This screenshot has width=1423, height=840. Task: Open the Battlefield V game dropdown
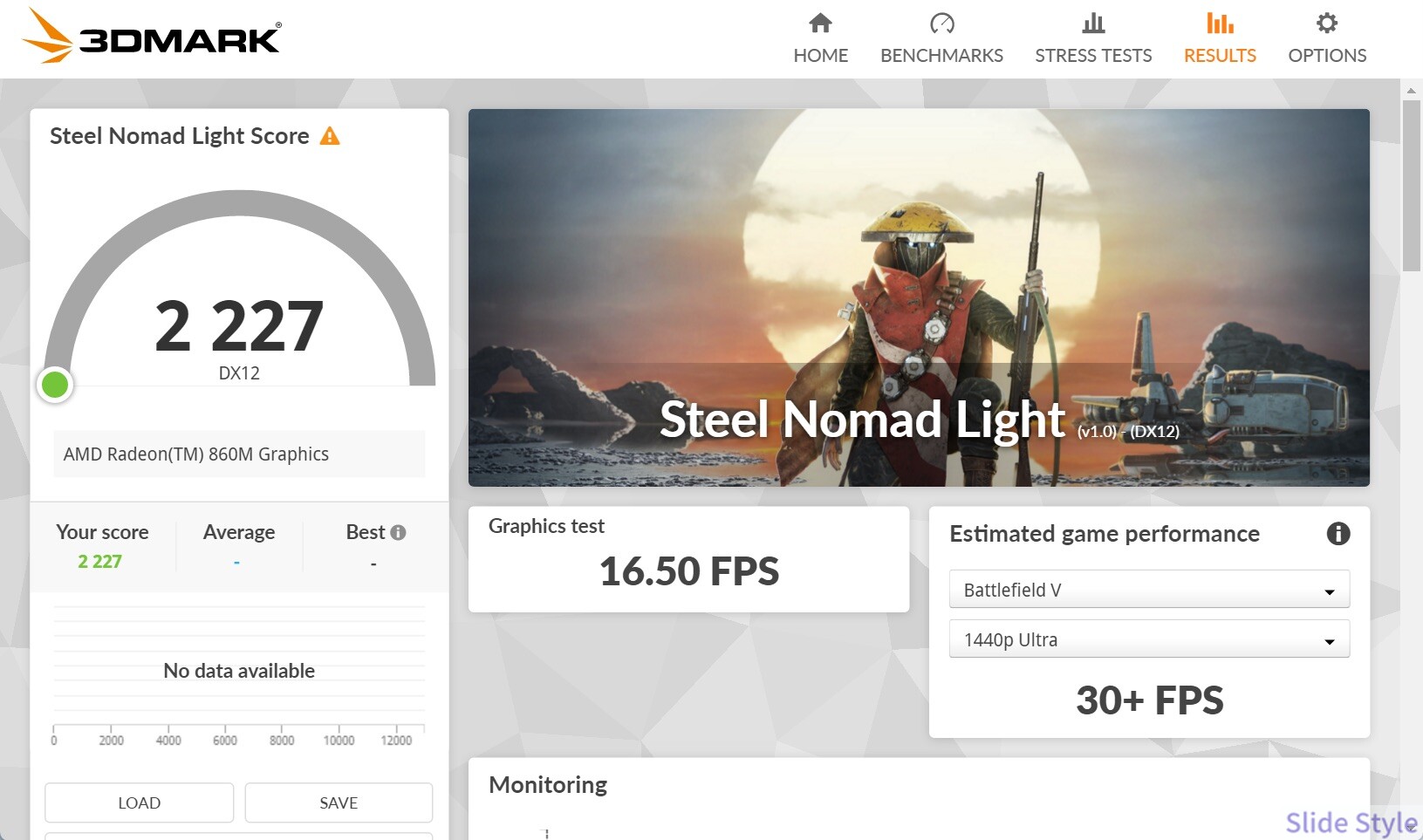[x=1149, y=590]
